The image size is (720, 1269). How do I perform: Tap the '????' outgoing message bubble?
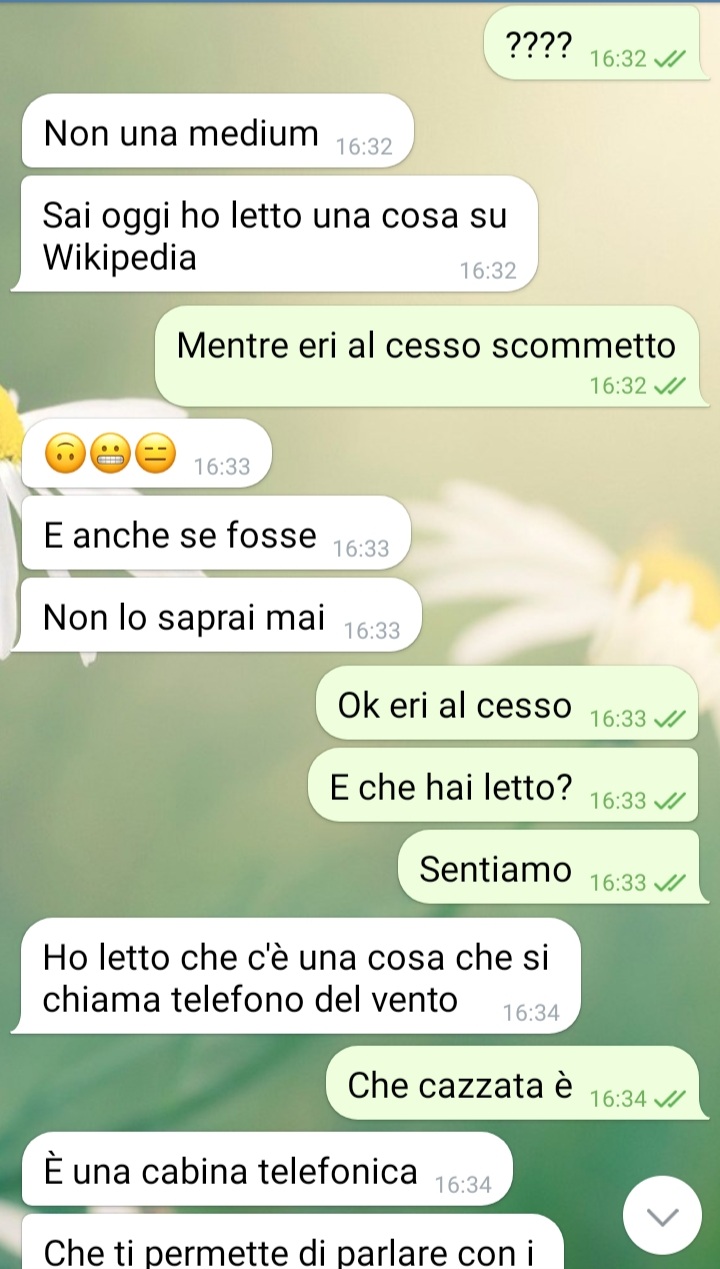pos(591,42)
